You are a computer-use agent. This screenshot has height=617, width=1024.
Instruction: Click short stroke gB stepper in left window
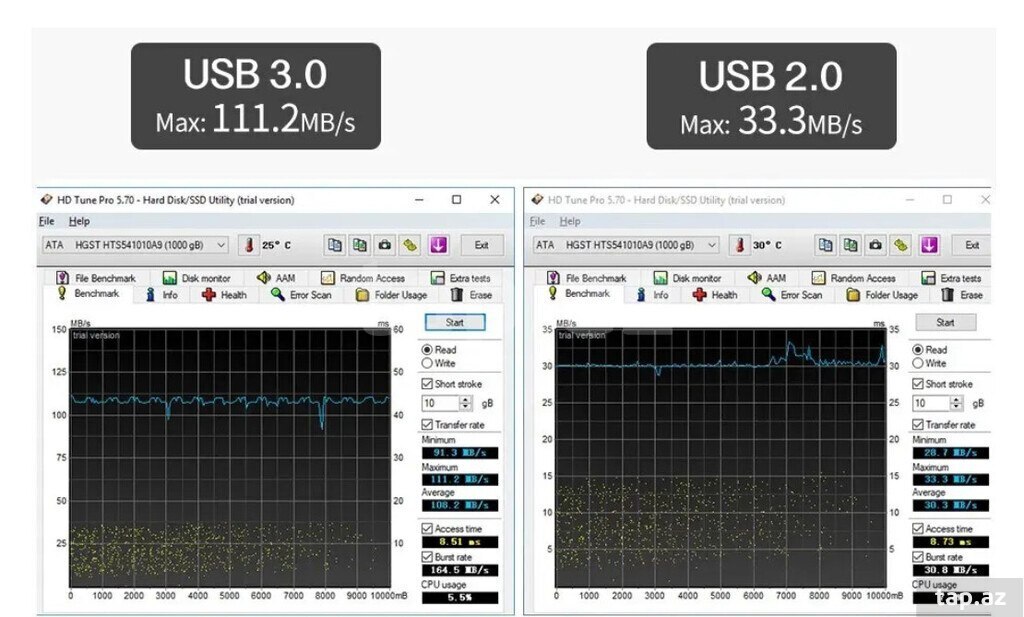466,403
